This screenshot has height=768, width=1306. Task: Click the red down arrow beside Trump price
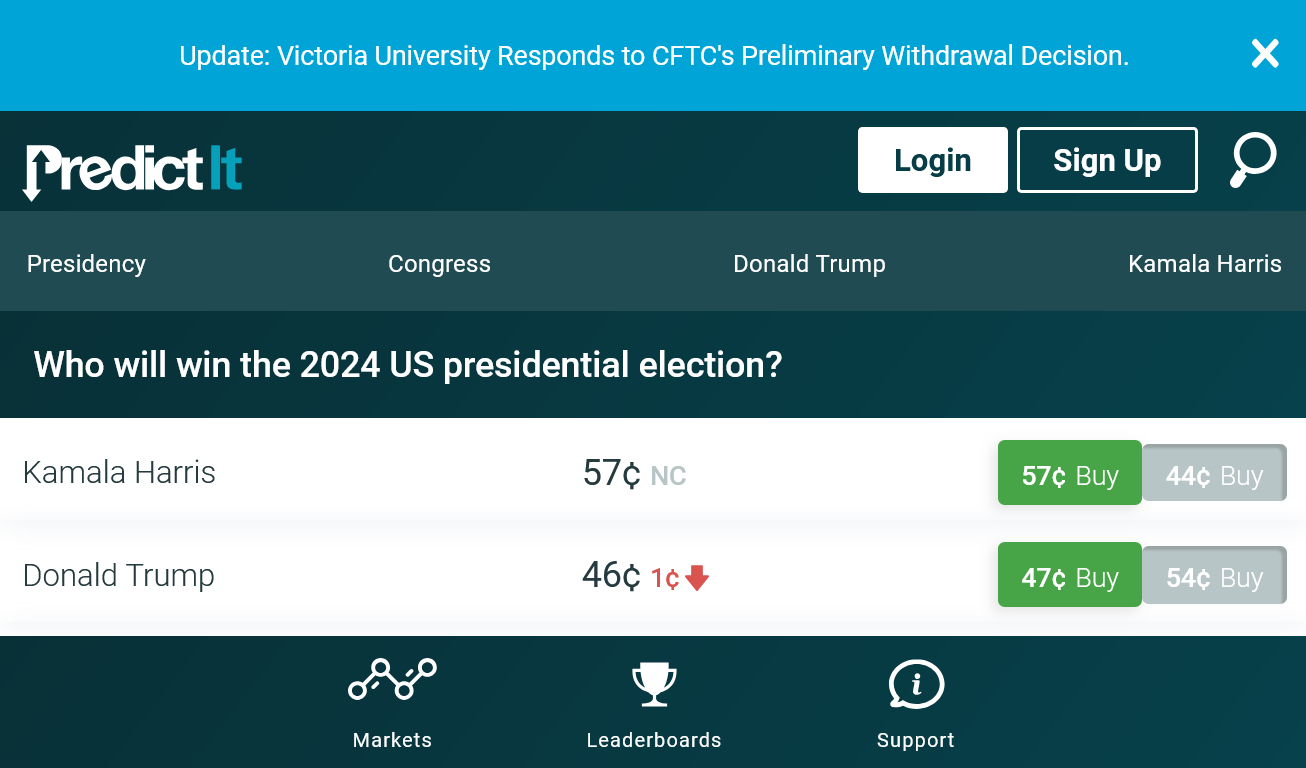(x=697, y=578)
